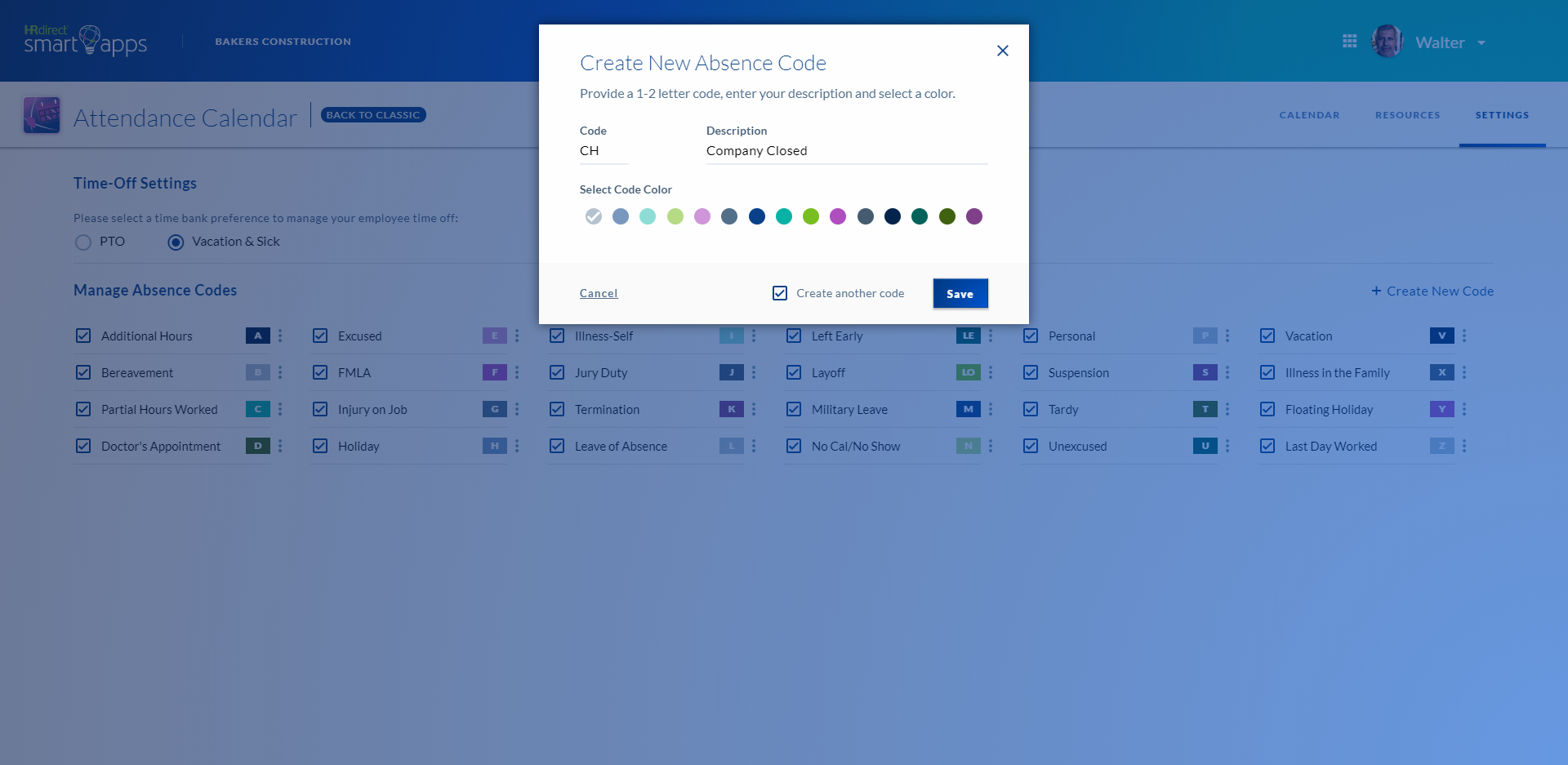The width and height of the screenshot is (1568, 765).
Task: Click the X badge for Illness in the Family
Action: (x=1442, y=372)
